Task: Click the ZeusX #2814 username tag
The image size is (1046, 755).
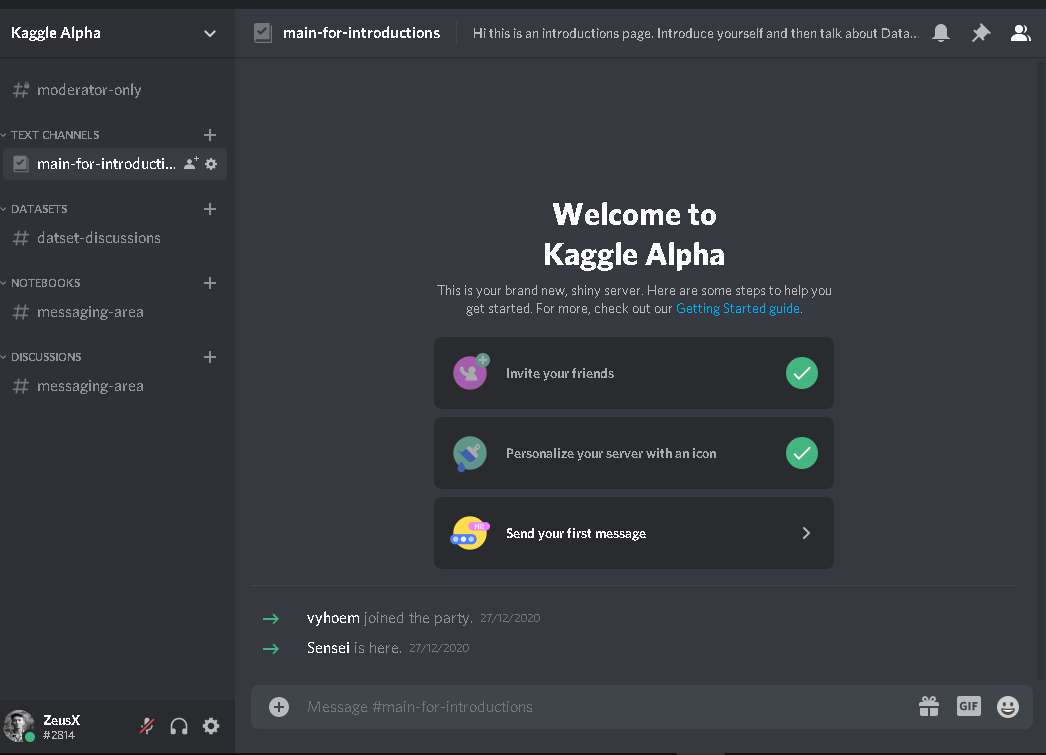Action: click(x=61, y=726)
